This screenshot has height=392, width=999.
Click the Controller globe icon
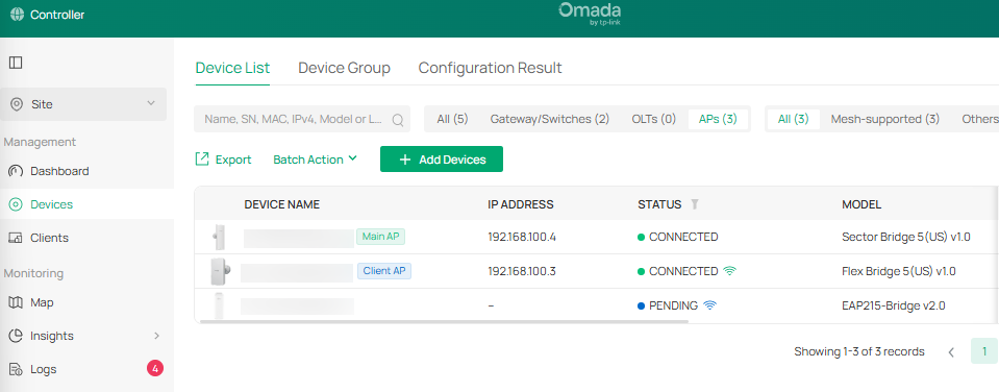[x=17, y=15]
